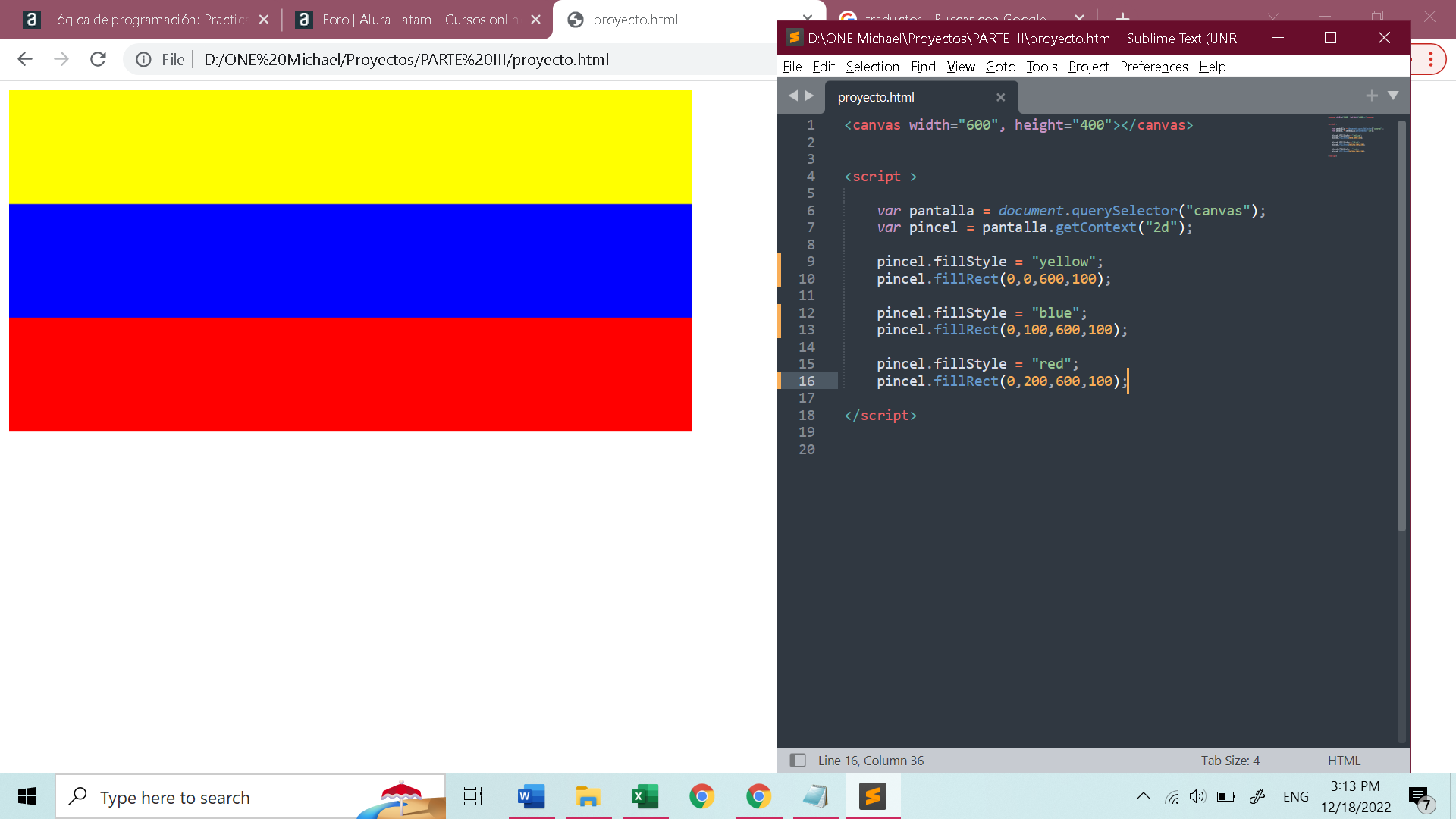Open Sublime Text from the taskbar
This screenshot has width=1456, height=819.
tap(872, 796)
